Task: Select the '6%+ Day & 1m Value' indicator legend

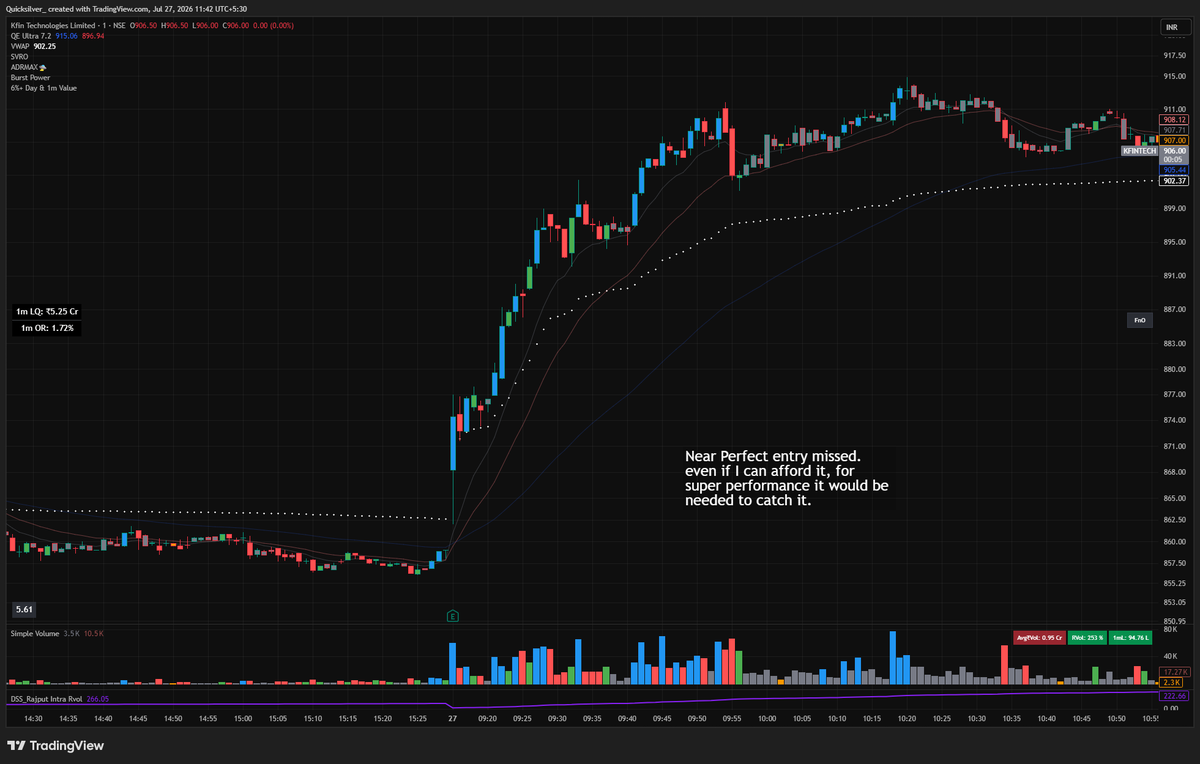Action: (43, 88)
